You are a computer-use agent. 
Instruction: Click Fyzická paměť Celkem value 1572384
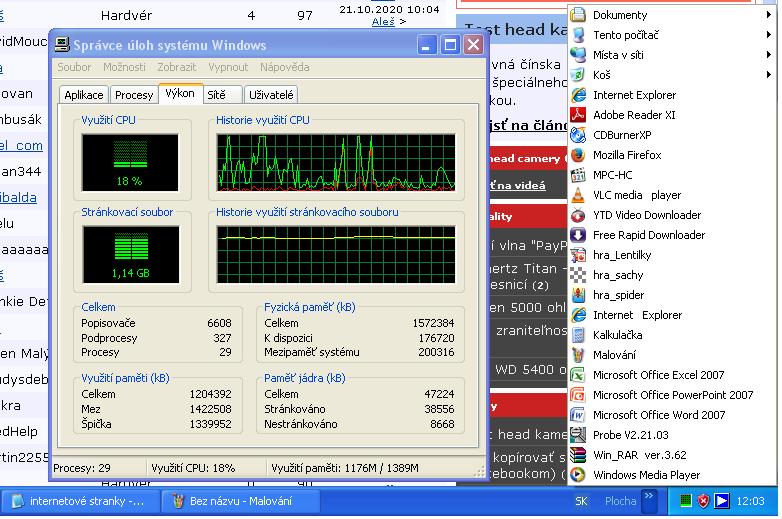pos(433,323)
